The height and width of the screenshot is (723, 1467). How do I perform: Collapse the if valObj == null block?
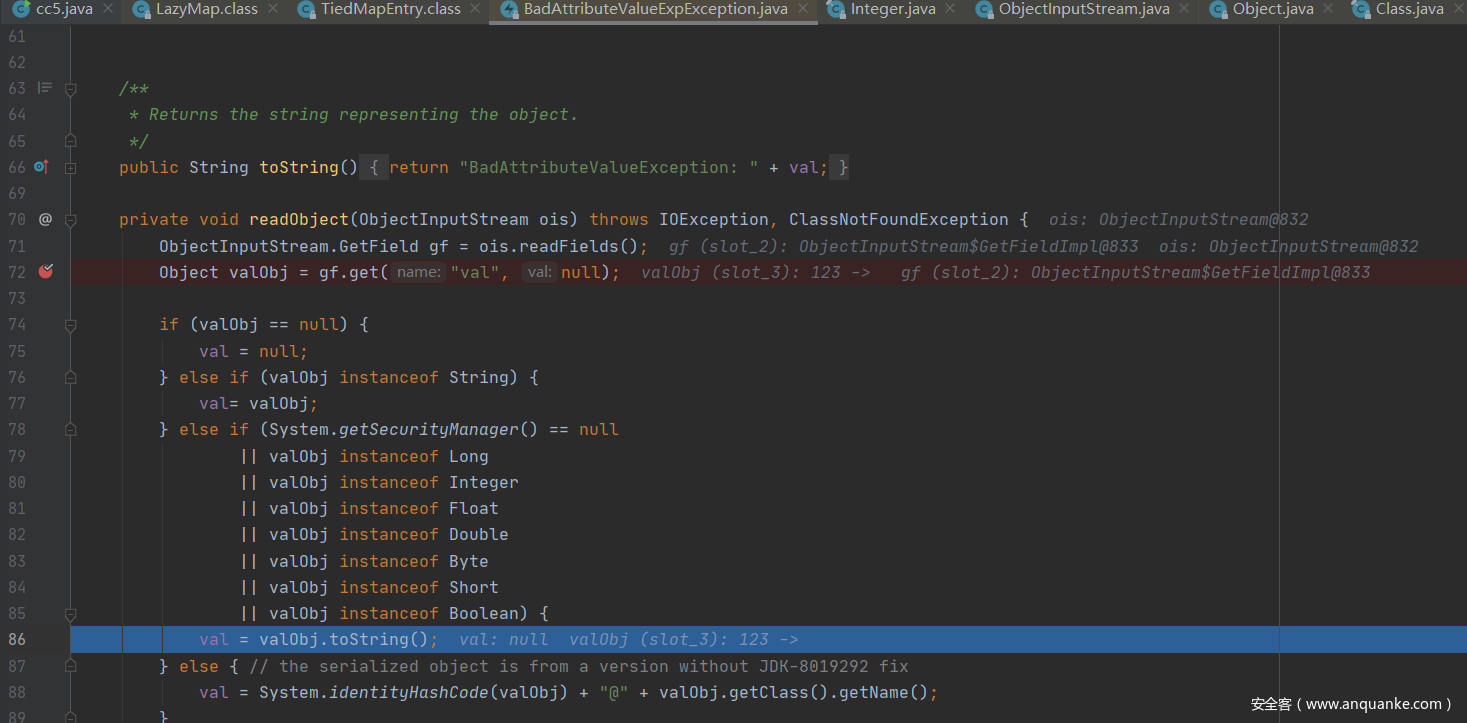coord(71,325)
